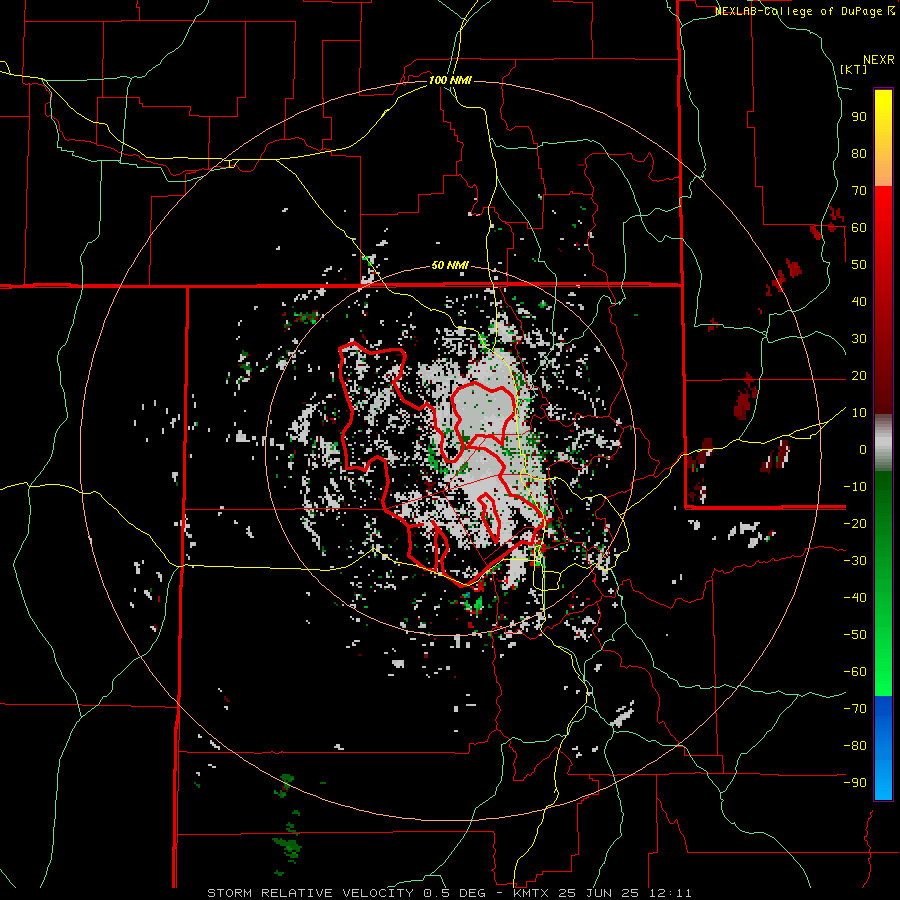The width and height of the screenshot is (900, 900).
Task: Click the -40 scale value
Action: coord(856,598)
